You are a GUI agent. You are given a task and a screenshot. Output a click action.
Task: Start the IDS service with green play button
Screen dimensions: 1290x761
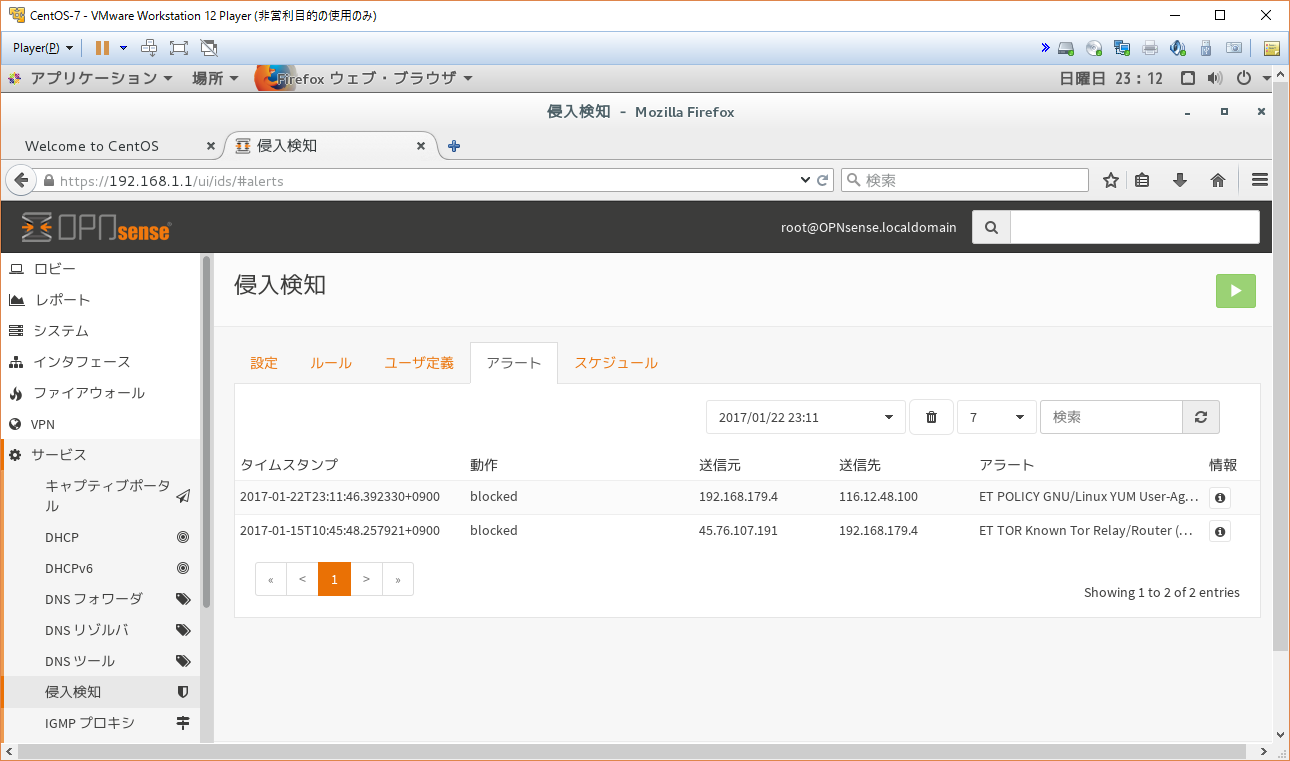[x=1235, y=291]
